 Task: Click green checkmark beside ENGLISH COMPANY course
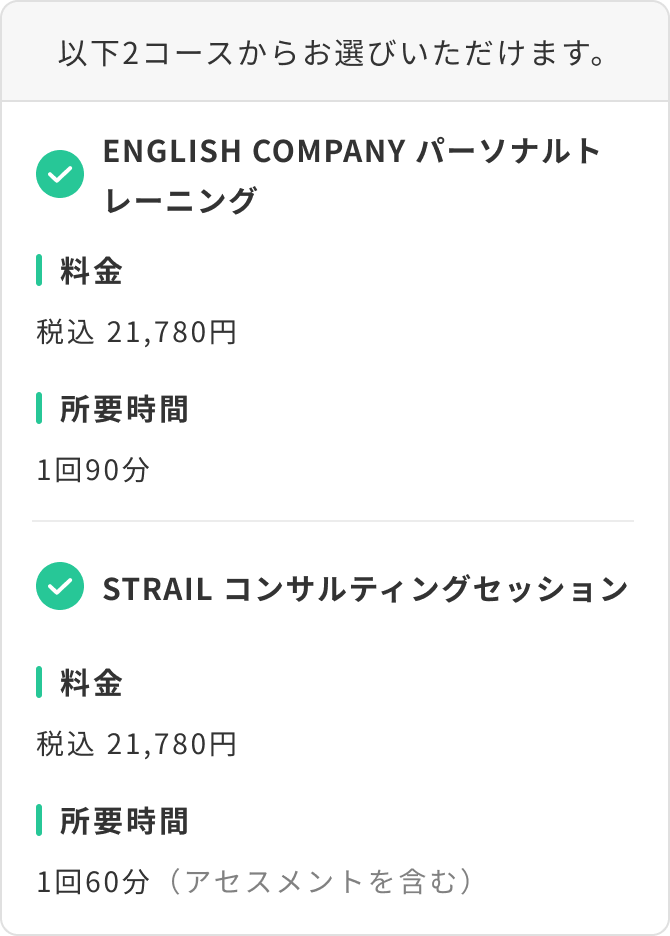point(60,174)
